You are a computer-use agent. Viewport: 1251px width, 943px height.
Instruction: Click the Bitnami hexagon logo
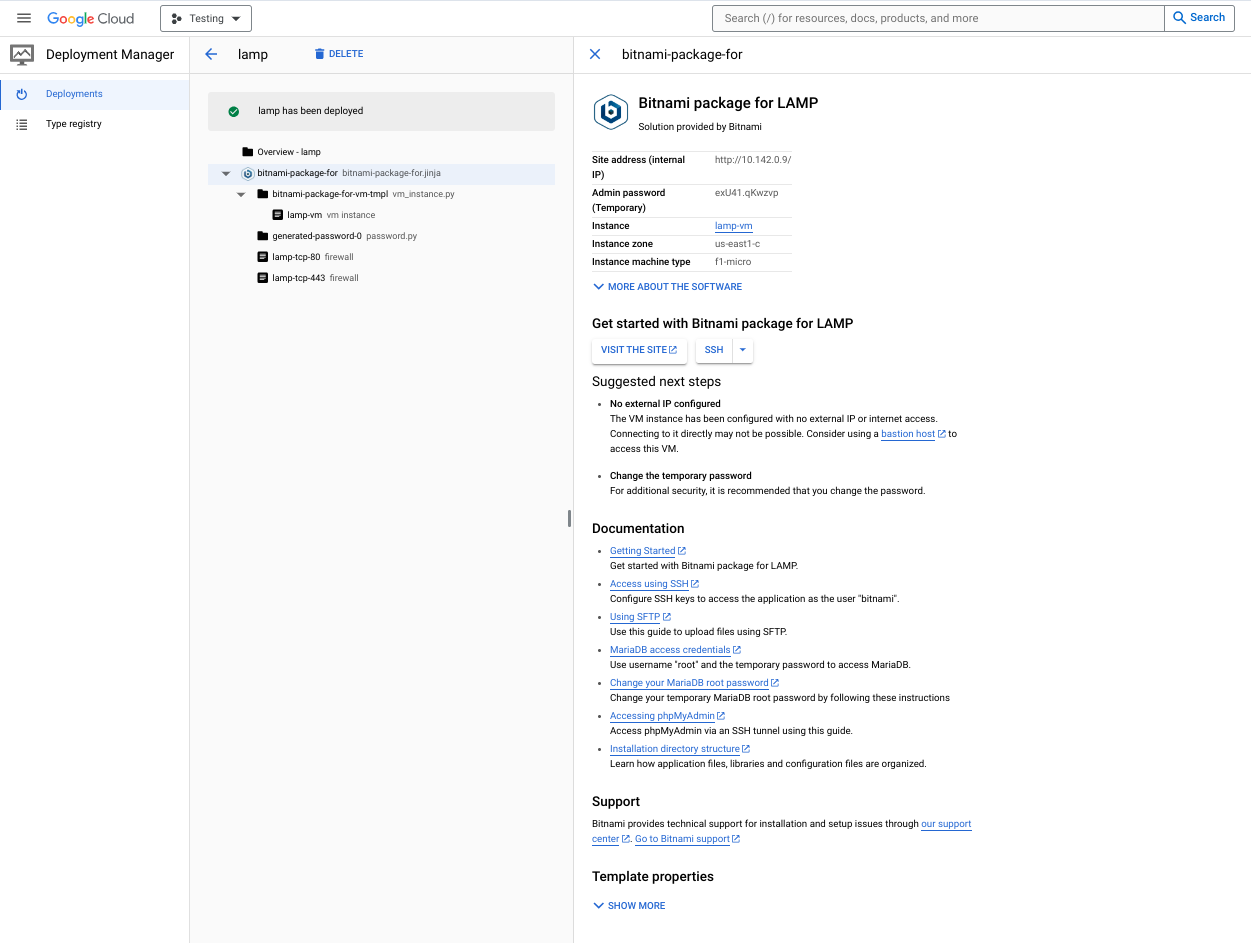pyautogui.click(x=609, y=112)
